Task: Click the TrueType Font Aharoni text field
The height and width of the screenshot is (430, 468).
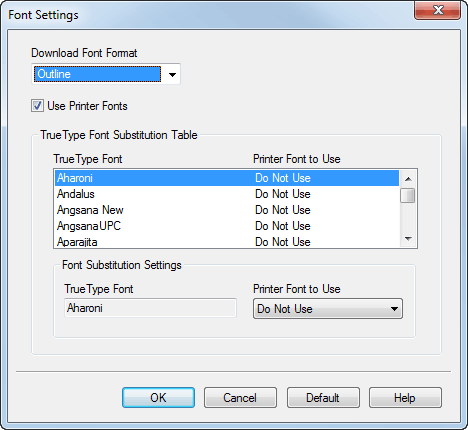Action: [150, 308]
